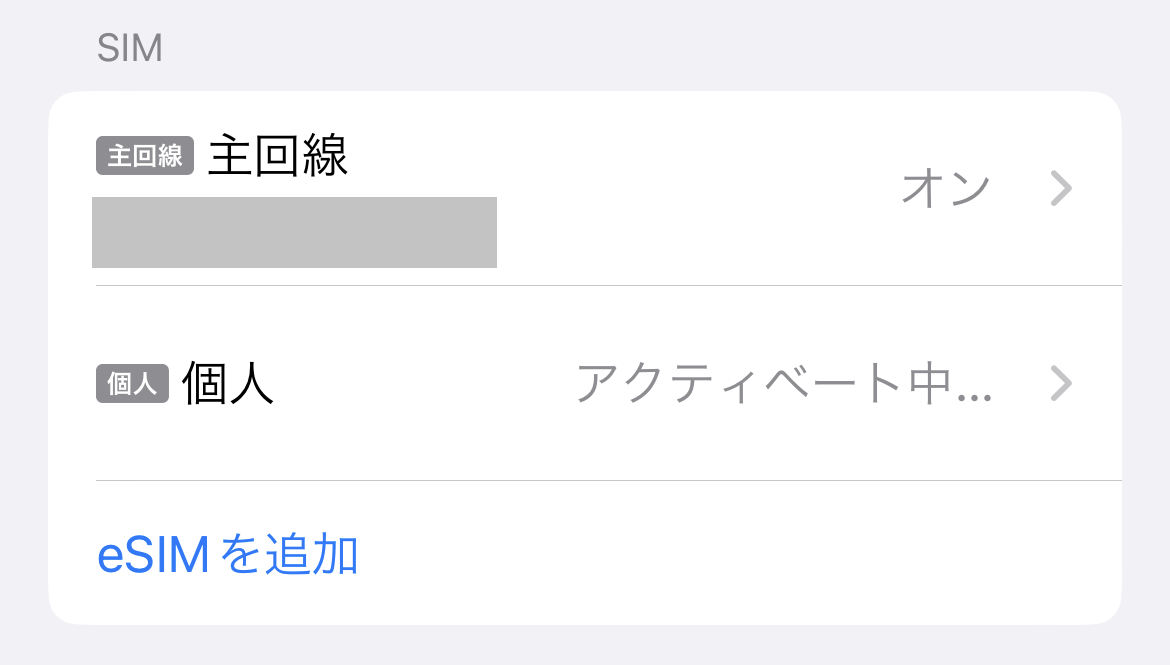Click the オン status of 主回線
This screenshot has height=665, width=1170.
point(945,188)
